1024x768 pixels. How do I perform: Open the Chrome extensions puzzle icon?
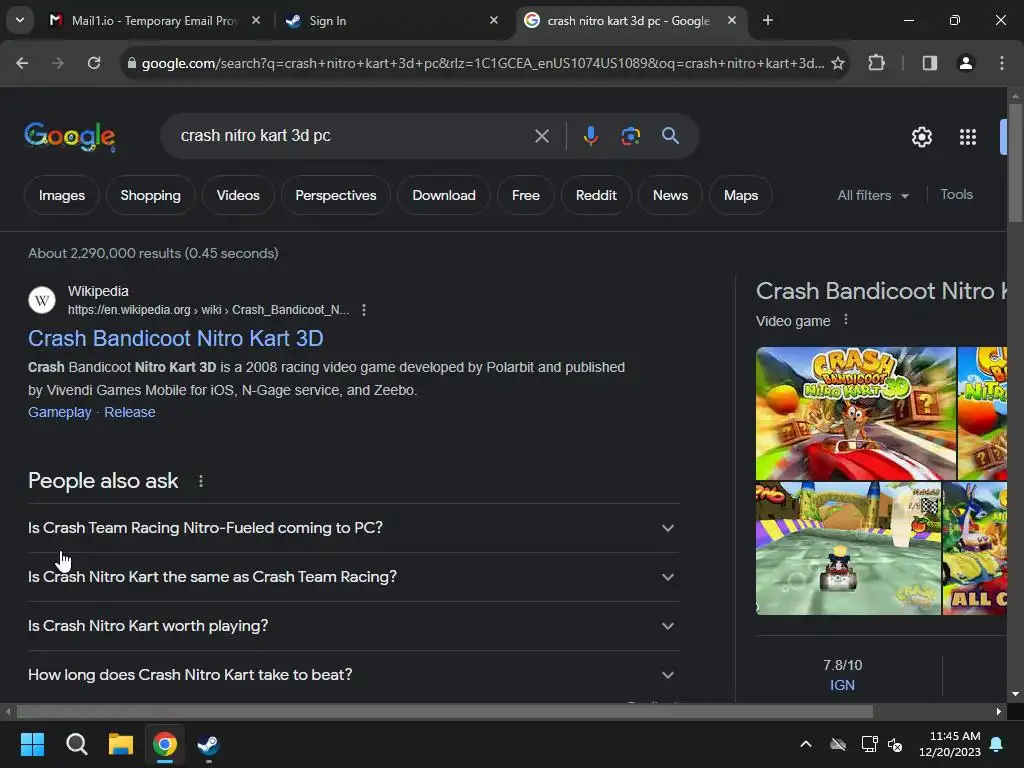(x=876, y=63)
